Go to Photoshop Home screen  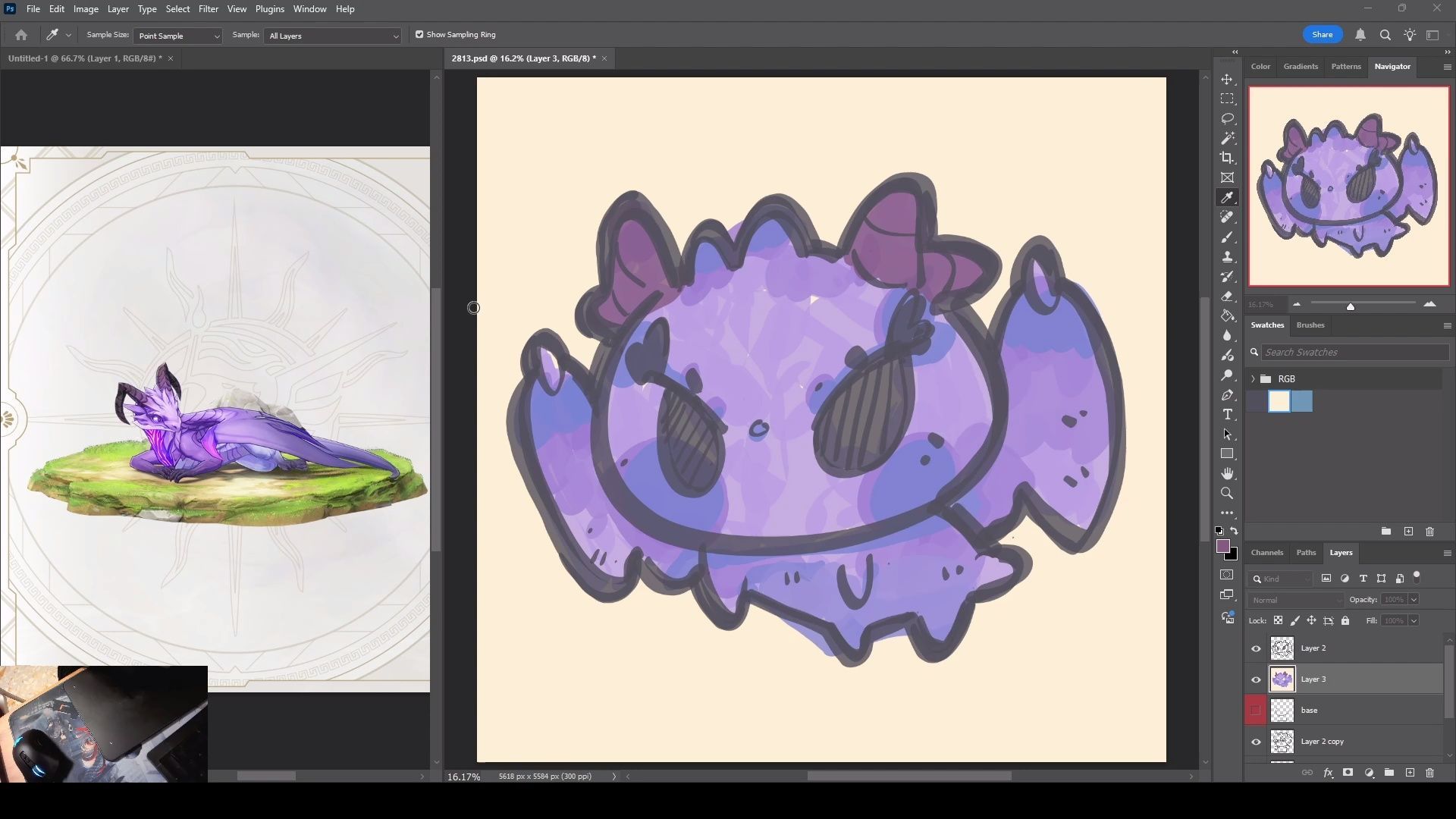(x=21, y=35)
